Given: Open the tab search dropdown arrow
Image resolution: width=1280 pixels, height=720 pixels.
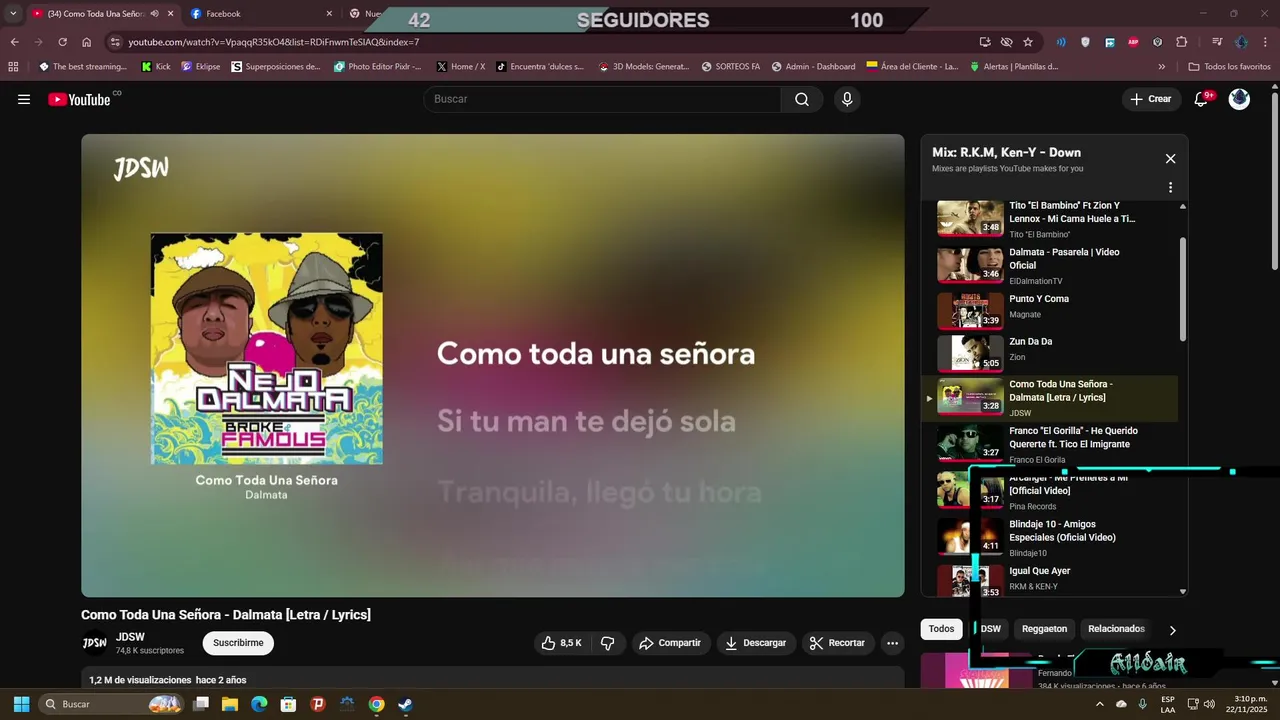Looking at the screenshot, I should tap(13, 14).
